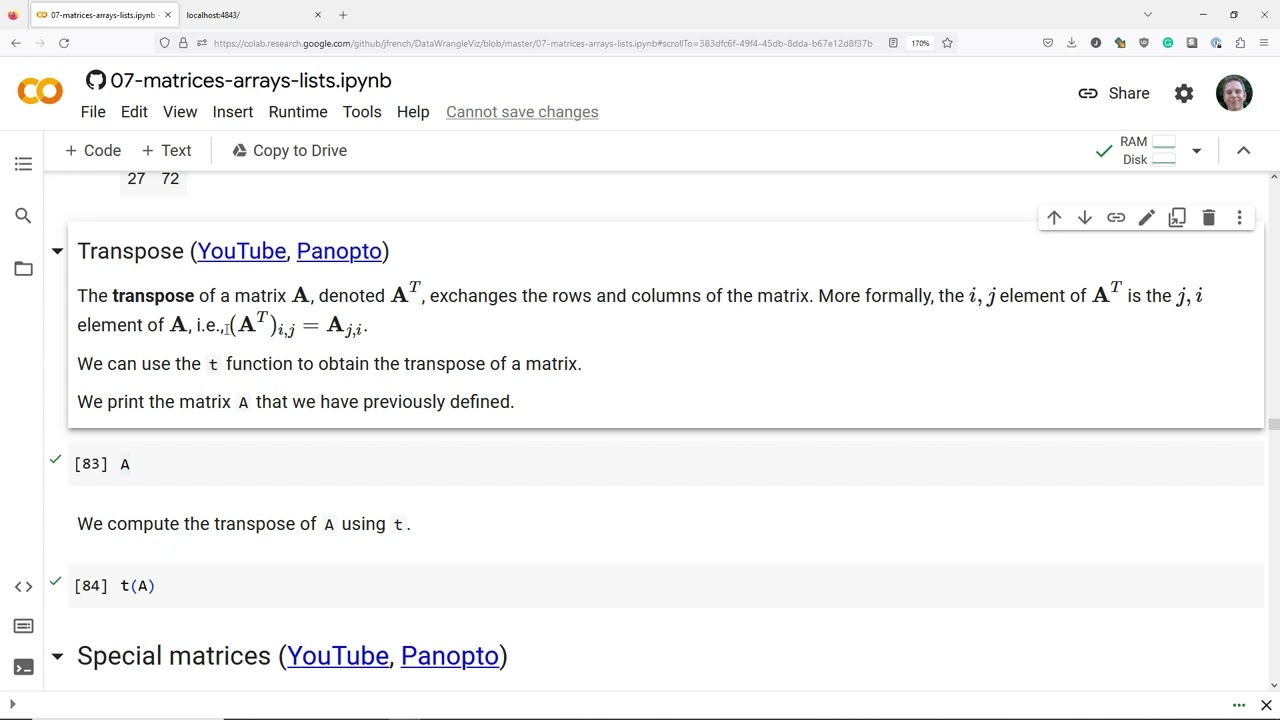This screenshot has width=1280, height=720.
Task: Hide the header with chevron toggle
Action: tap(1243, 151)
